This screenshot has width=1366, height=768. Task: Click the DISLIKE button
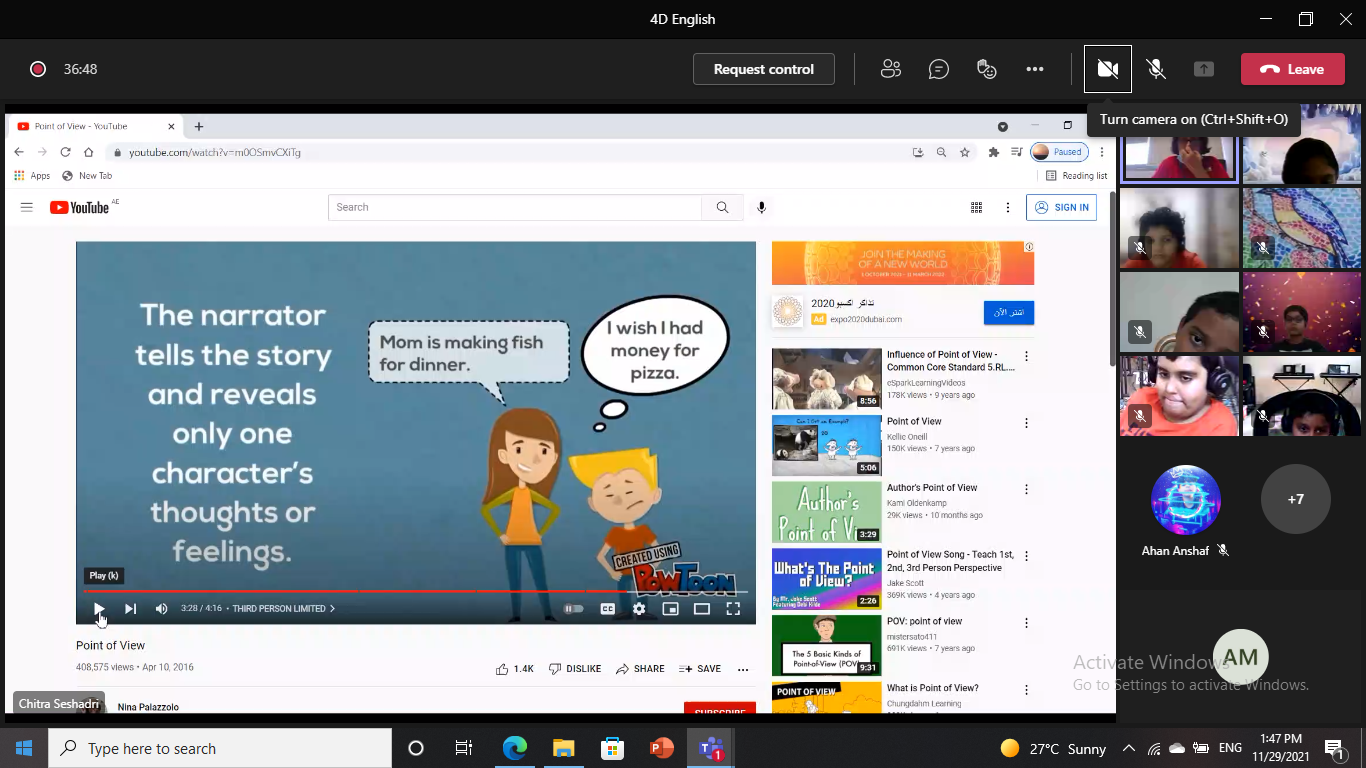point(575,669)
